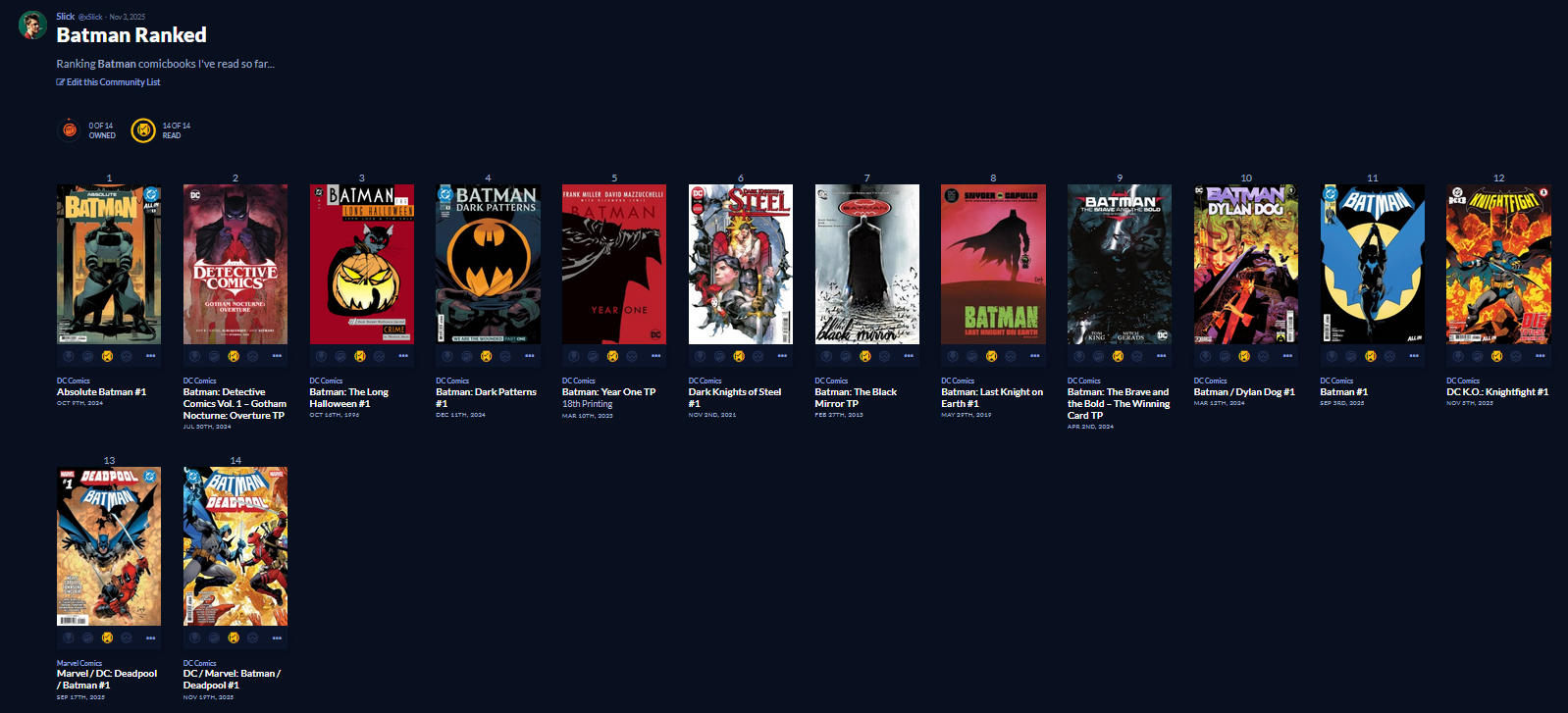This screenshot has width=1568, height=713.
Task: Add Brave and the Bold TP to collection
Action: [x=1098, y=356]
